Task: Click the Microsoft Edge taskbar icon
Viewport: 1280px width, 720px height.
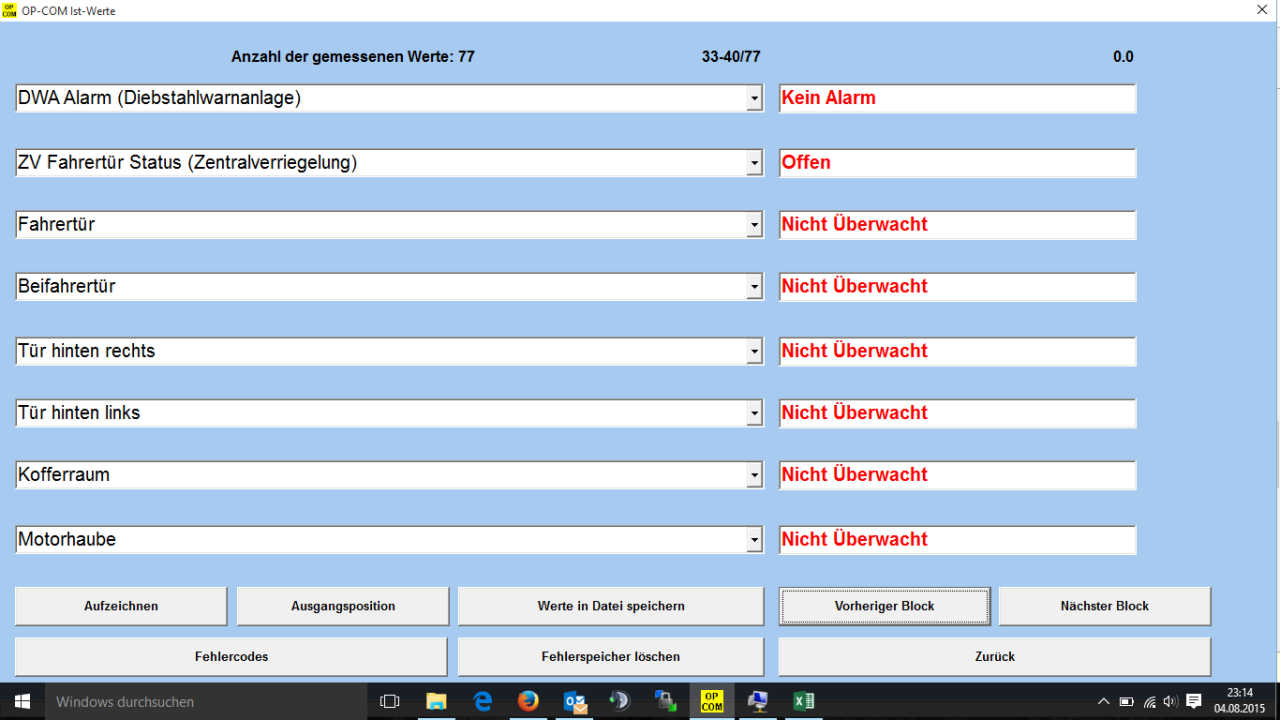Action: (x=483, y=701)
